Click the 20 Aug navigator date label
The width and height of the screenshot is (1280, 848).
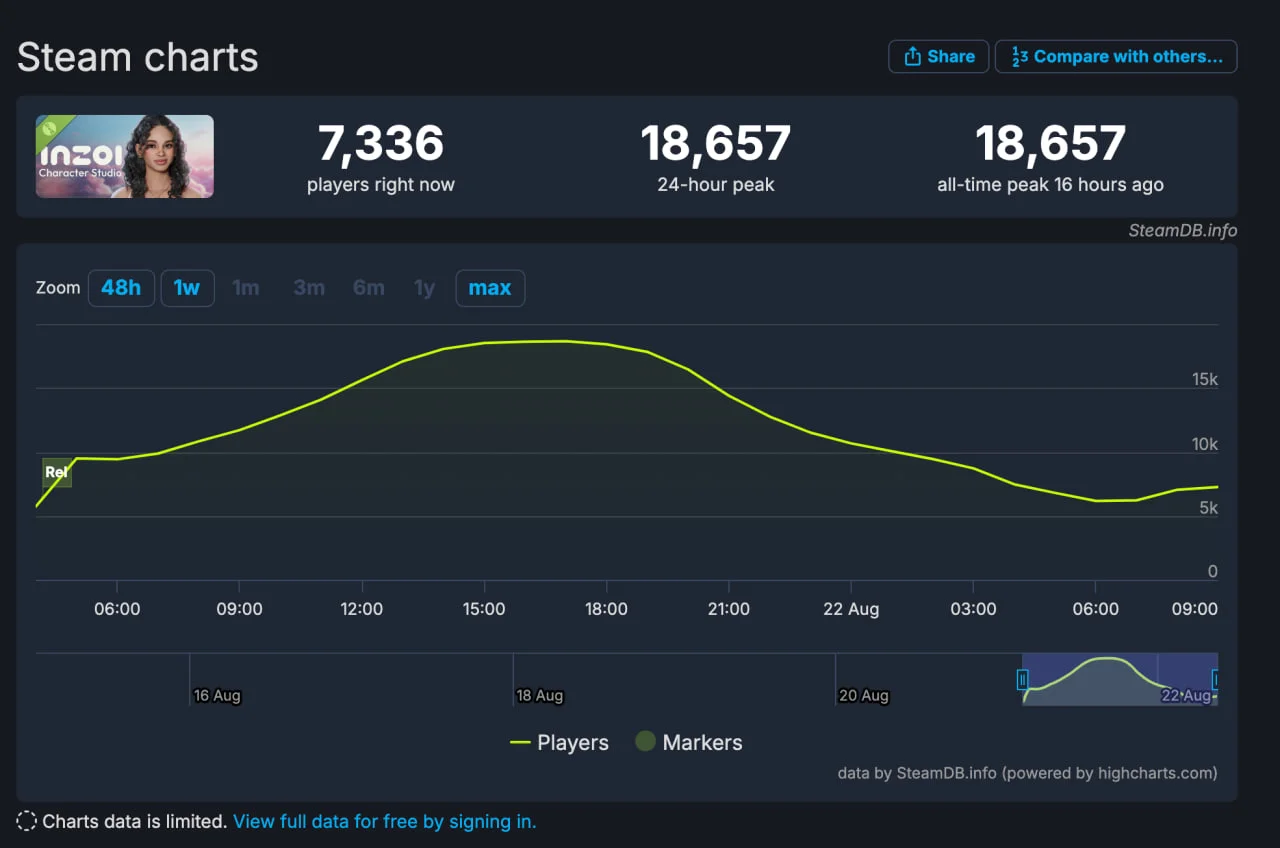point(863,695)
